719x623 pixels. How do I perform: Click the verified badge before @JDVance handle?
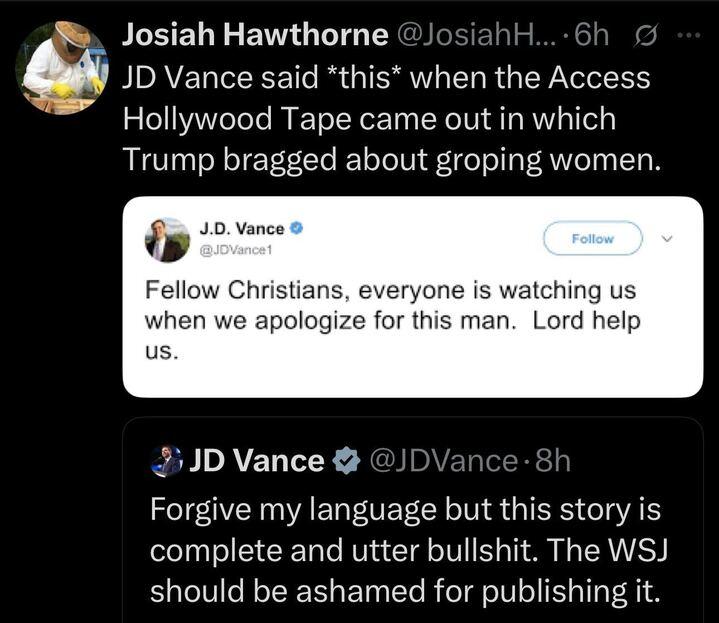[347, 461]
